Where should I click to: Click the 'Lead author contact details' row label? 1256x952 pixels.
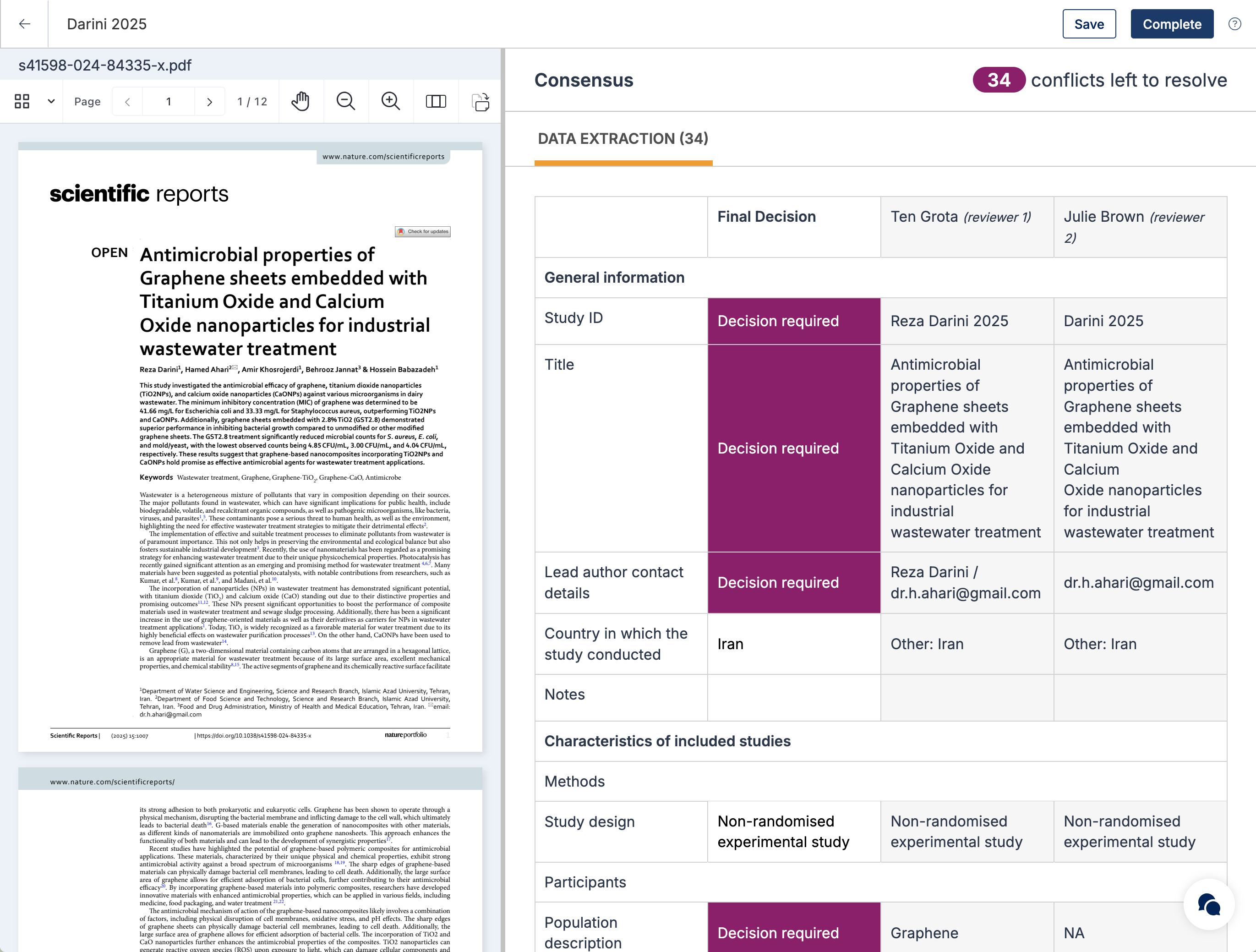[614, 582]
